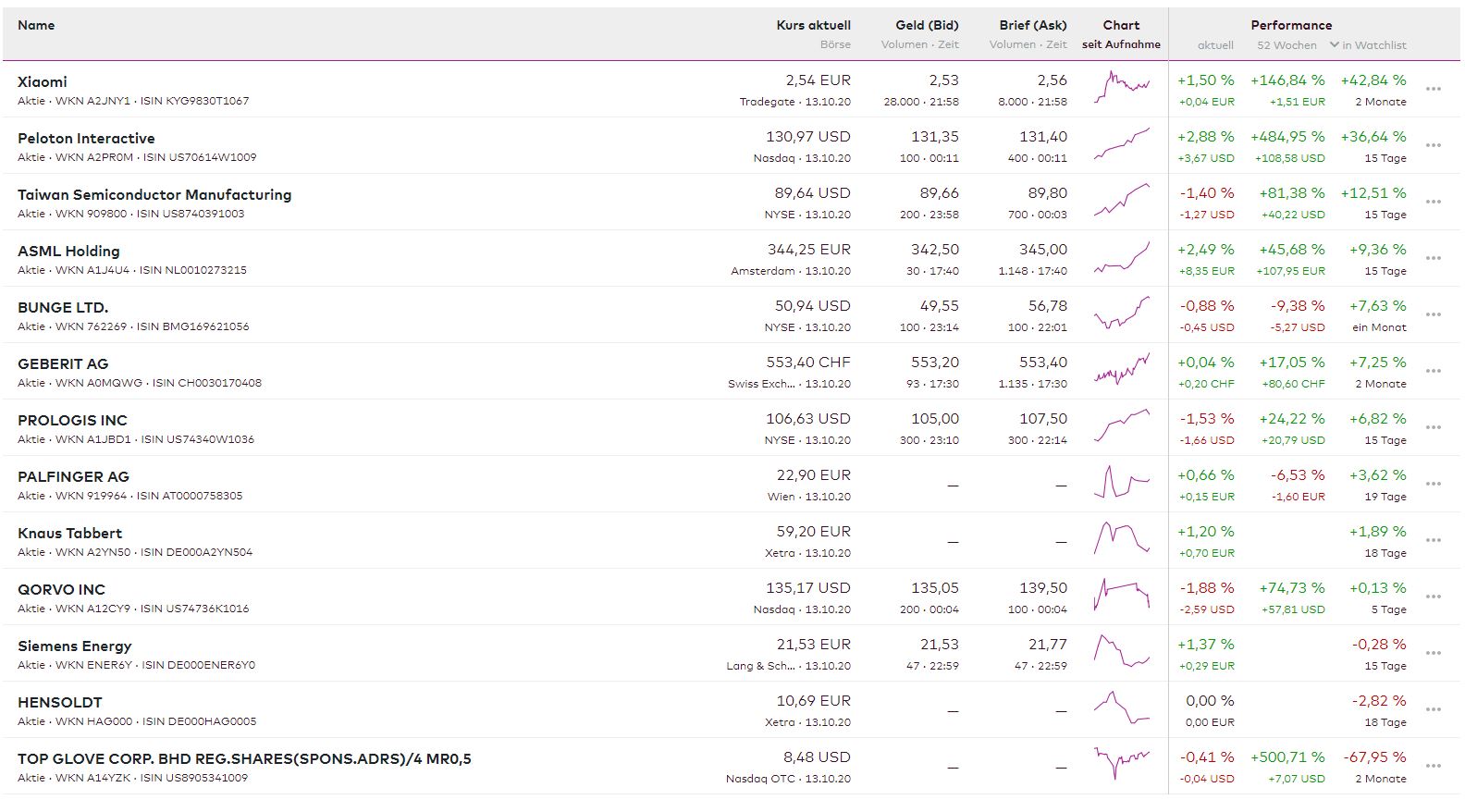Click the Brief (Ask) column header
This screenshot has height=812, width=1465.
click(1032, 25)
